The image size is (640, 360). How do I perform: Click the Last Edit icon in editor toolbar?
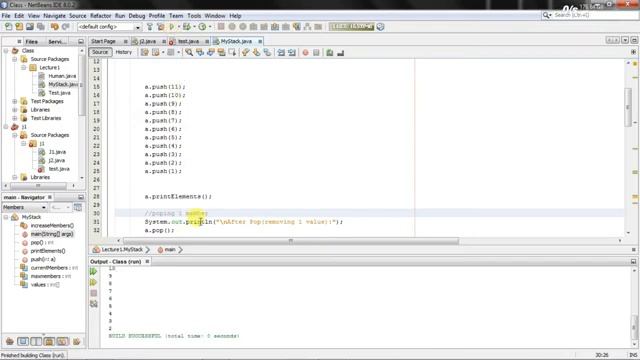click(145, 53)
